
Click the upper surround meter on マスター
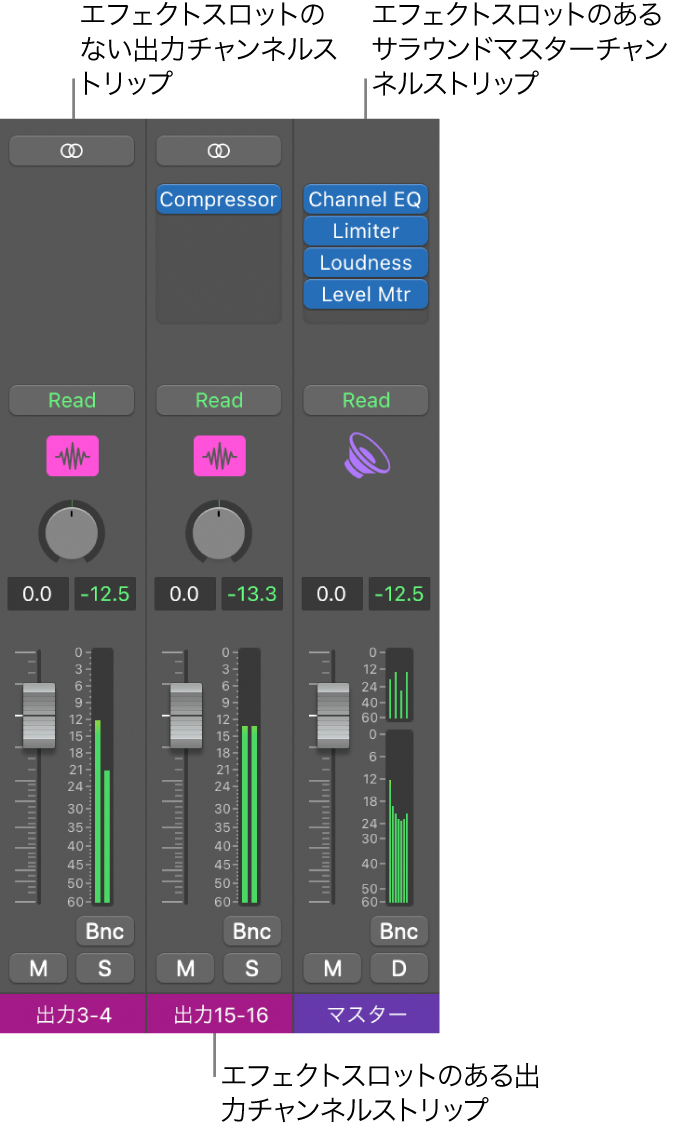click(x=399, y=684)
